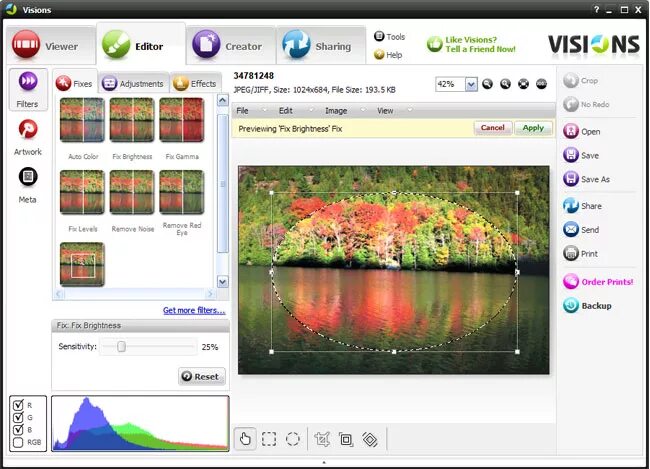Click the help question mark in title bar
Image resolution: width=650 pixels, height=469 pixels.
click(596, 9)
